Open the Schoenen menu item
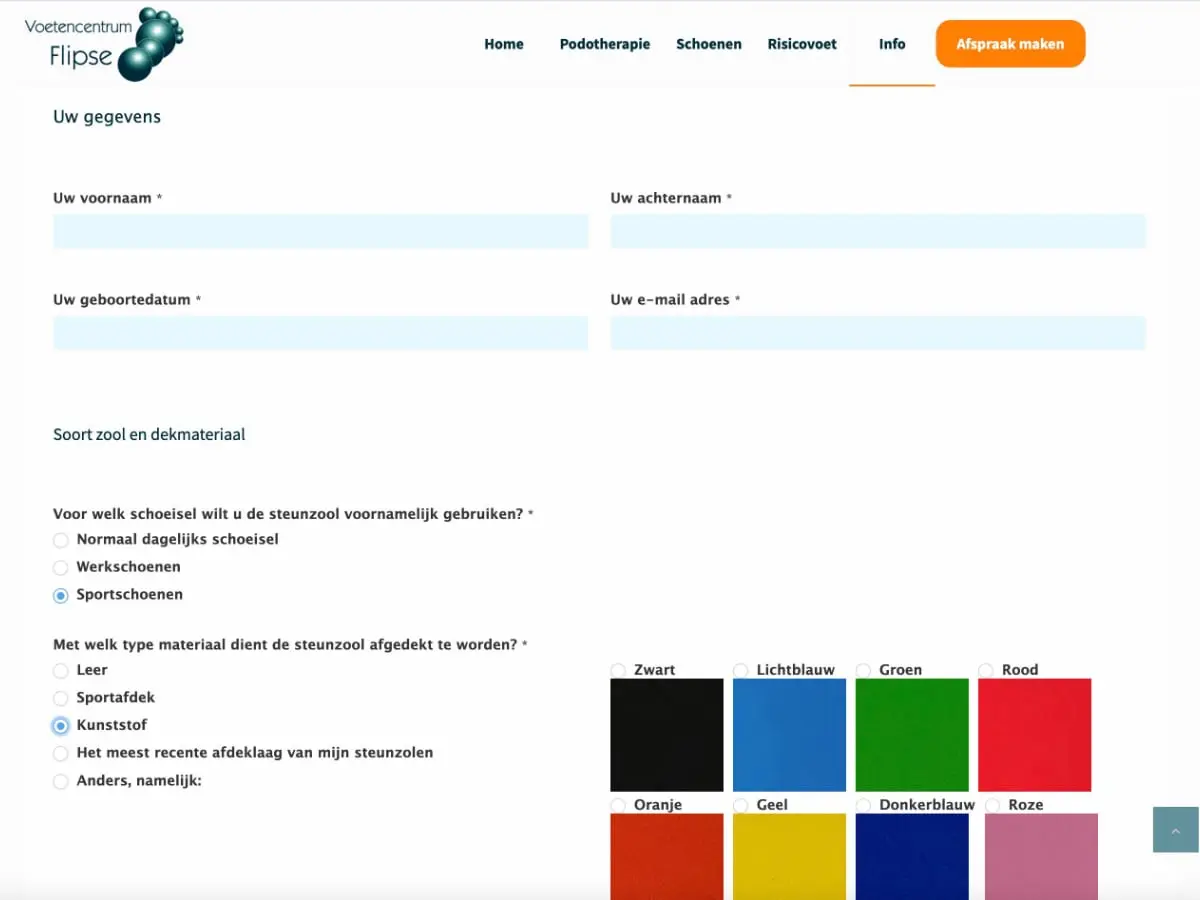The width and height of the screenshot is (1200, 900). (x=708, y=44)
